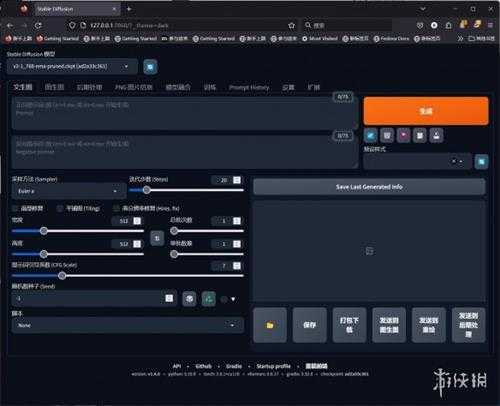Send result to 后期处理 (extras)
This screenshot has height=406, width=500.
468,325
